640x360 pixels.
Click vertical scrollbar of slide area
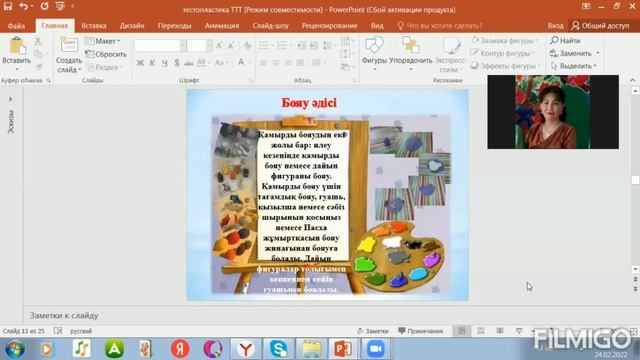click(635, 180)
